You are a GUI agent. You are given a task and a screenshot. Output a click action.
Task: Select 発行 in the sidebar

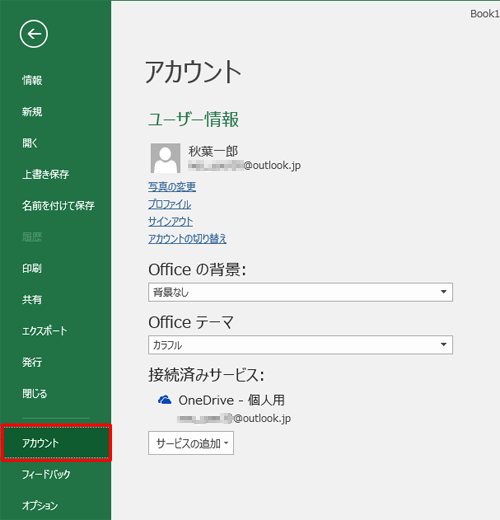32,362
